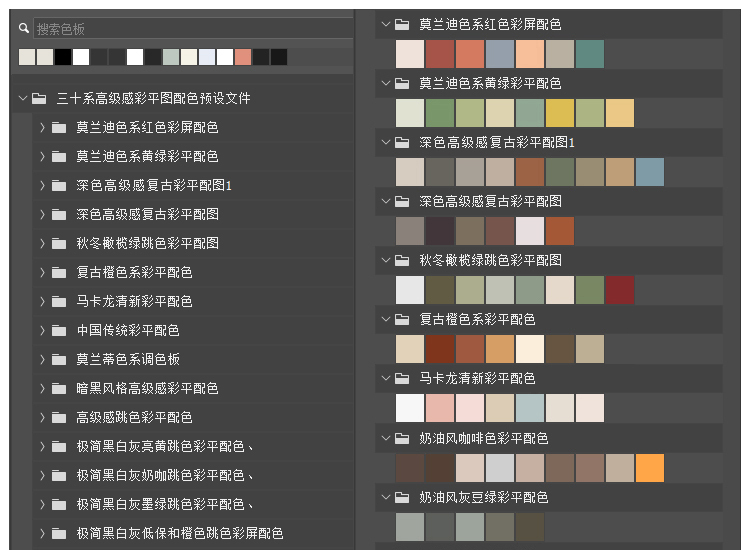The height and width of the screenshot is (550, 750).
Task: Expand the 秋冬橄榄绿跳色彩平配图 folder in left list
Action: point(42,243)
